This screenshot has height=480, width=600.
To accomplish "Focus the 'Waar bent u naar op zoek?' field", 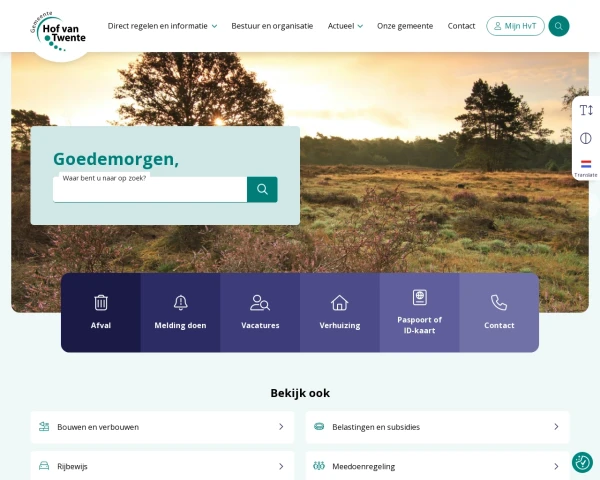I will click(x=150, y=189).
